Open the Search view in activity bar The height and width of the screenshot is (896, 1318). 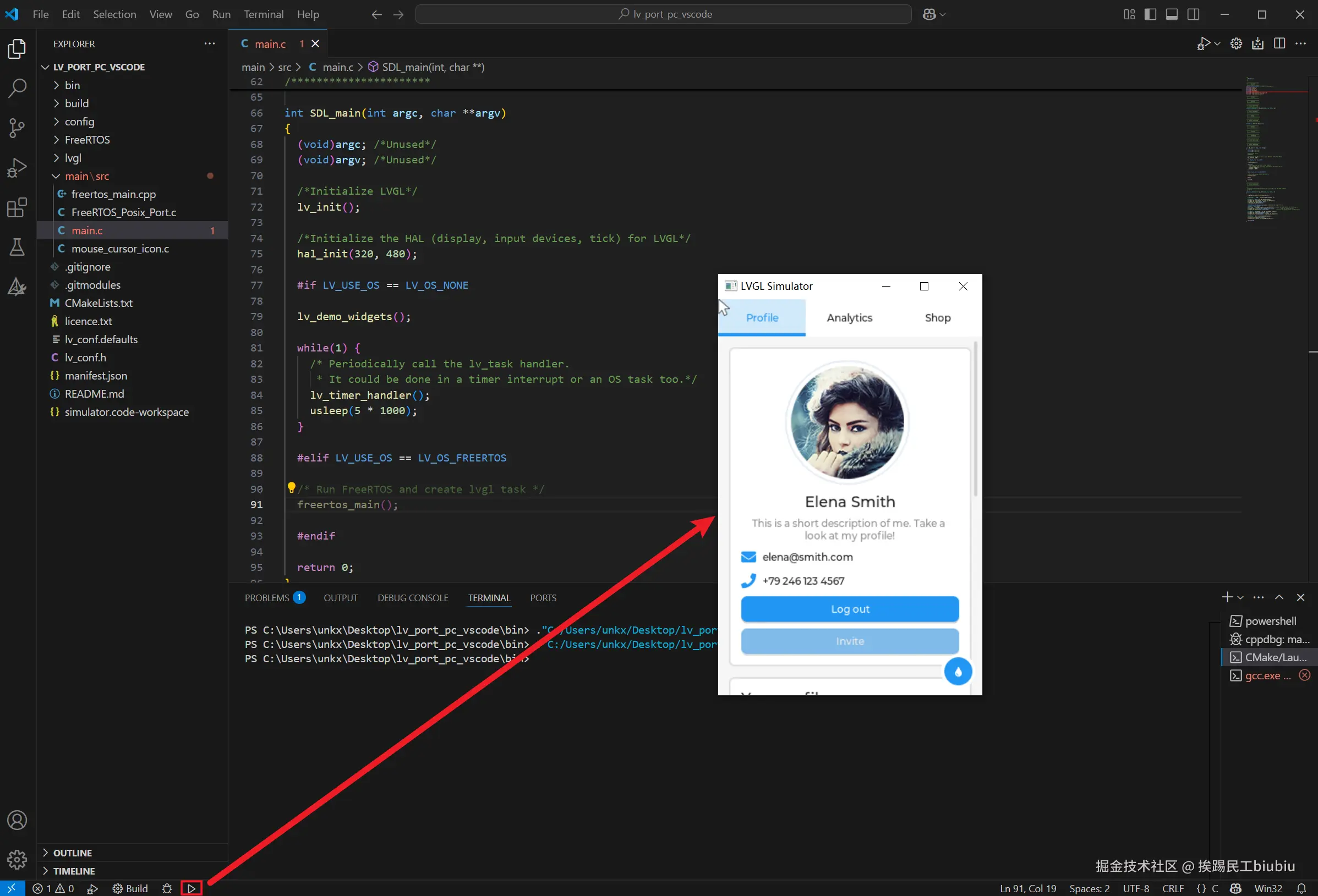click(17, 88)
